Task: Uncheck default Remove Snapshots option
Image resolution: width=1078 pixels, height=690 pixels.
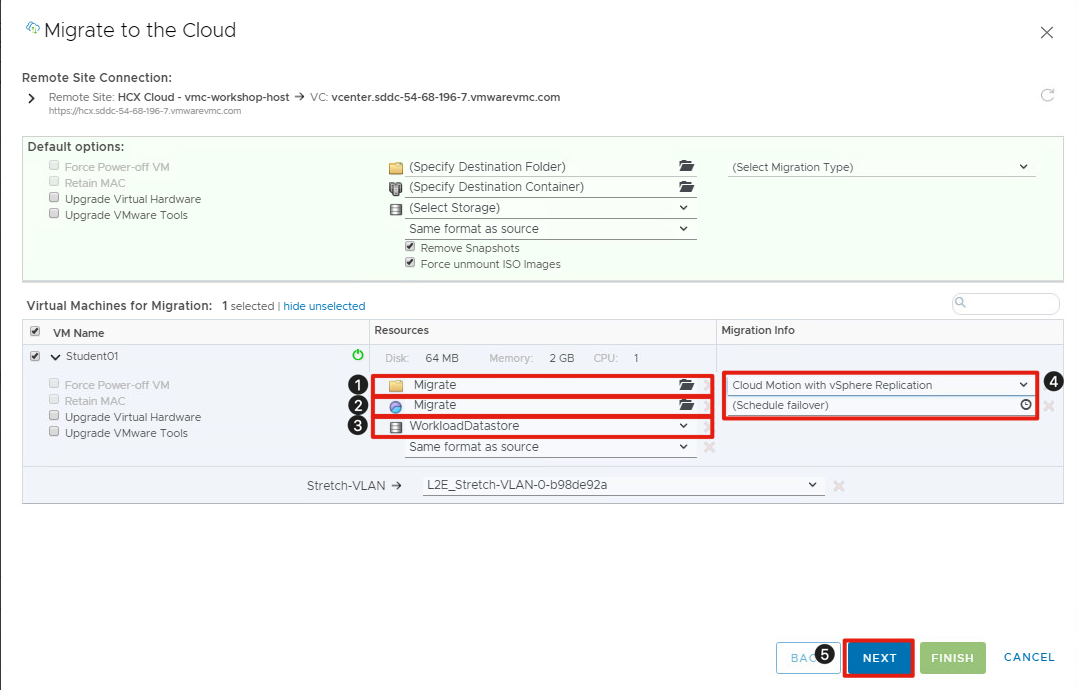Action: tap(410, 247)
